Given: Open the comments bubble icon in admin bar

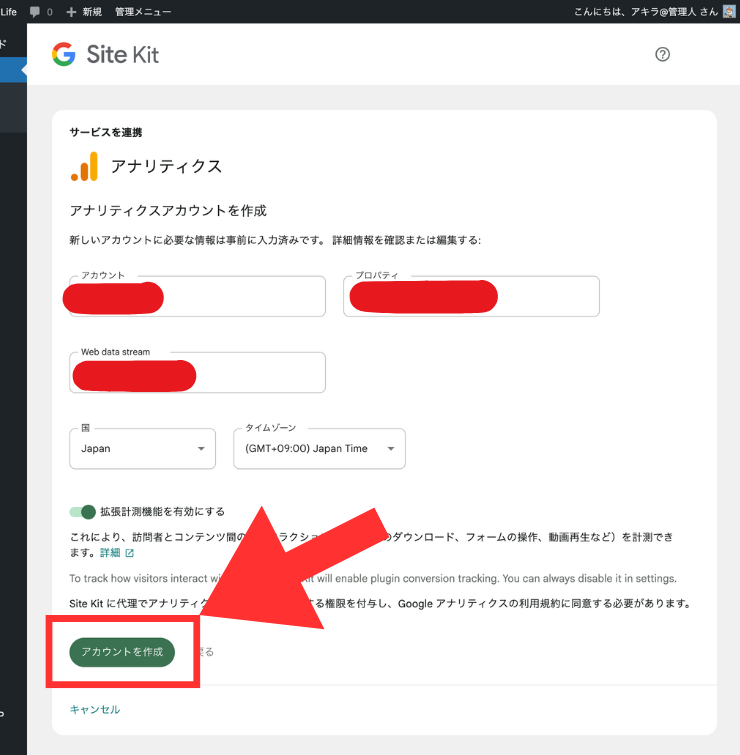Looking at the screenshot, I should coord(35,12).
